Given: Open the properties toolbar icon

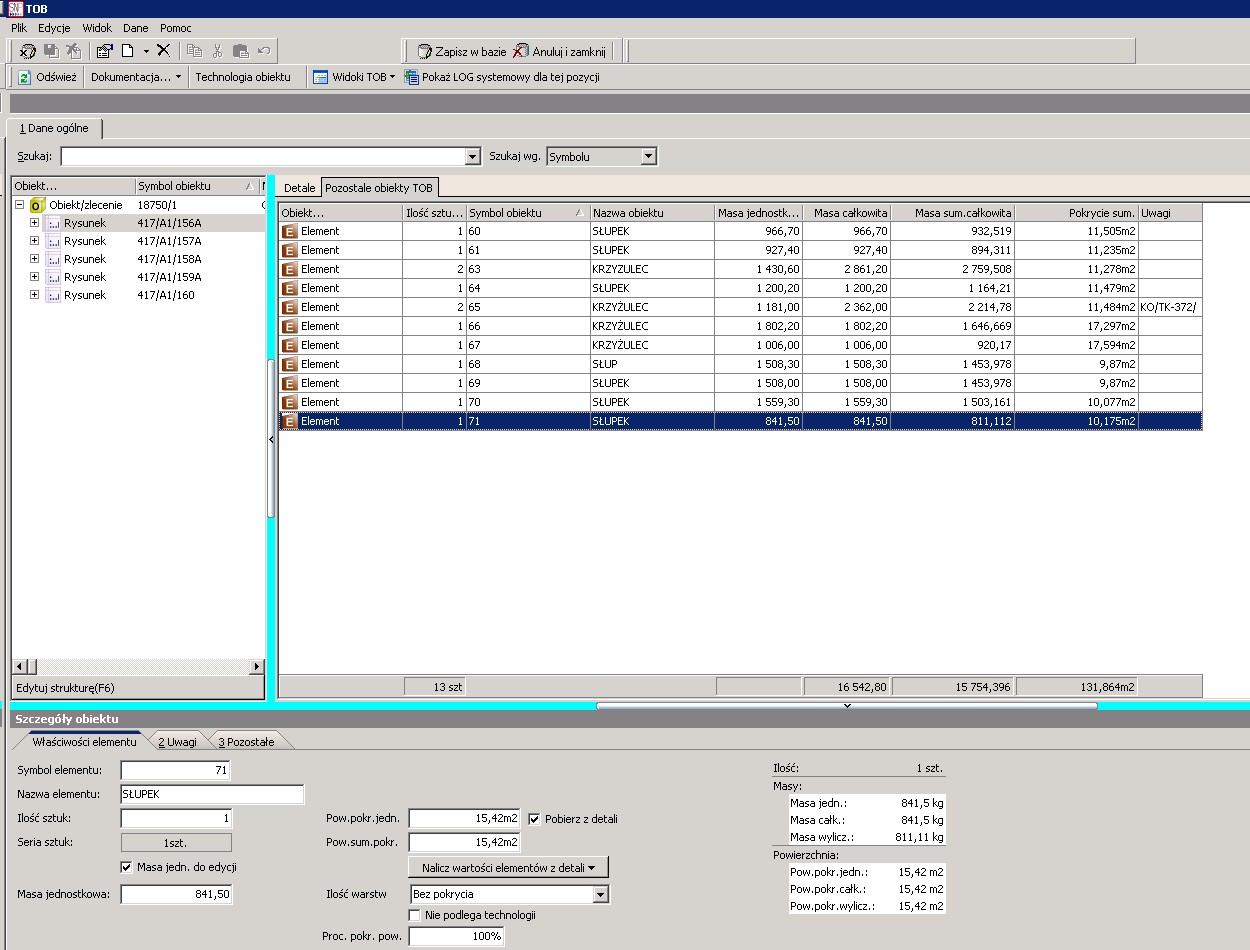Looking at the screenshot, I should [105, 50].
